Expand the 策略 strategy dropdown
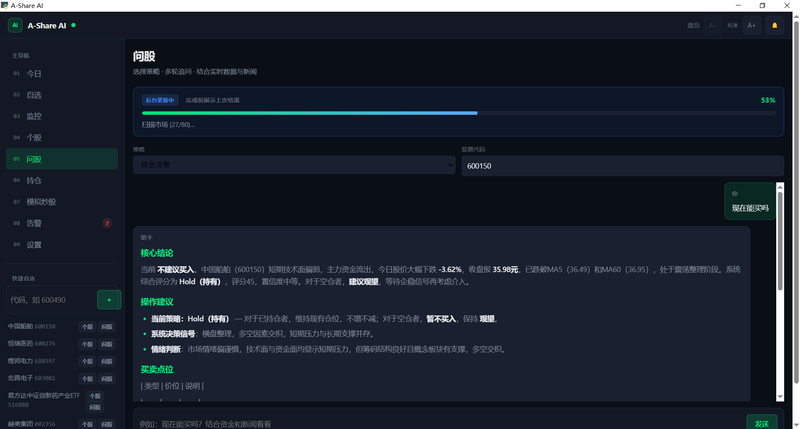The width and height of the screenshot is (800, 429). [294, 165]
